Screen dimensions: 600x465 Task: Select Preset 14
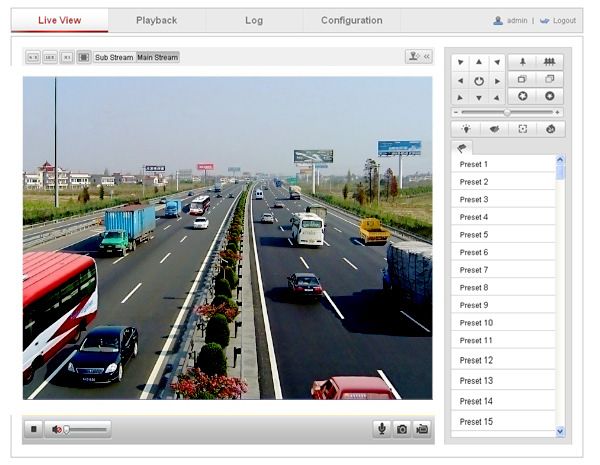[x=503, y=401]
